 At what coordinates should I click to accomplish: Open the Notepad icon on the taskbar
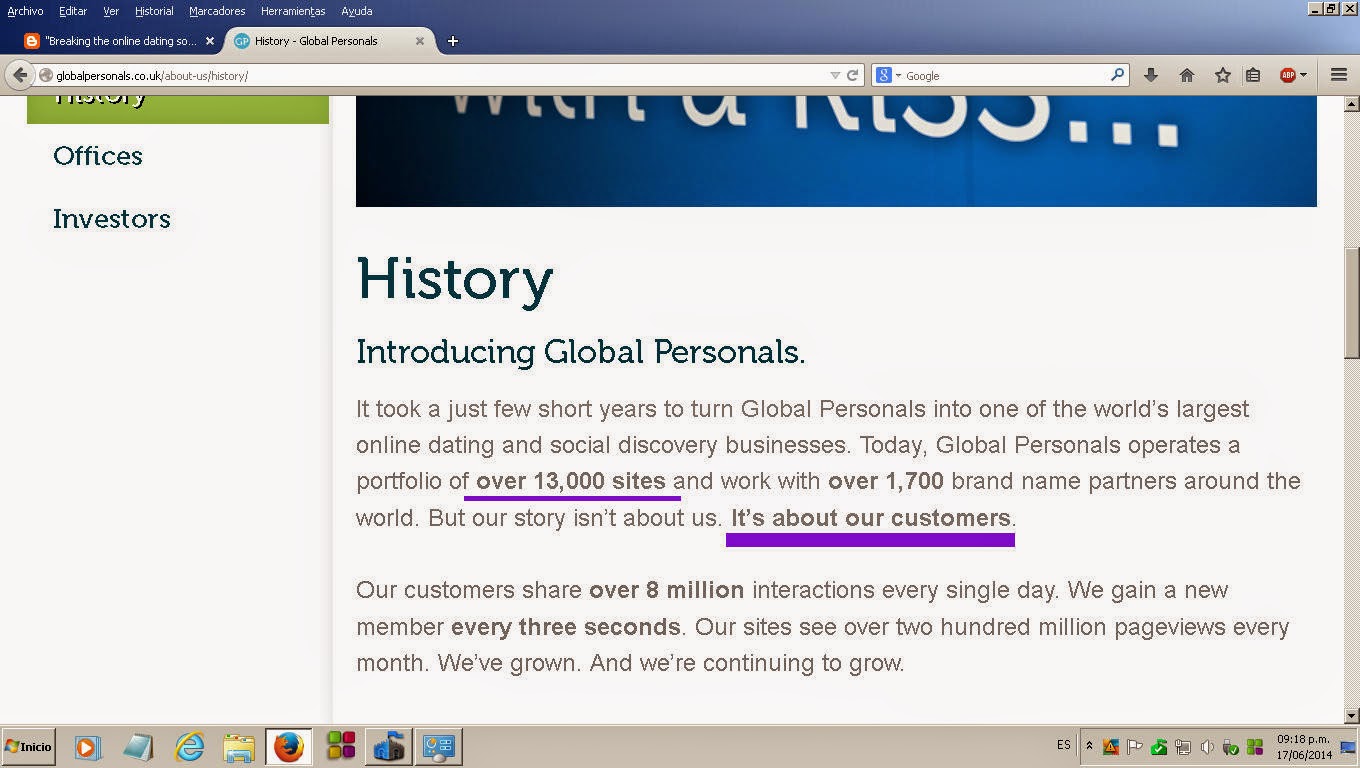click(138, 747)
